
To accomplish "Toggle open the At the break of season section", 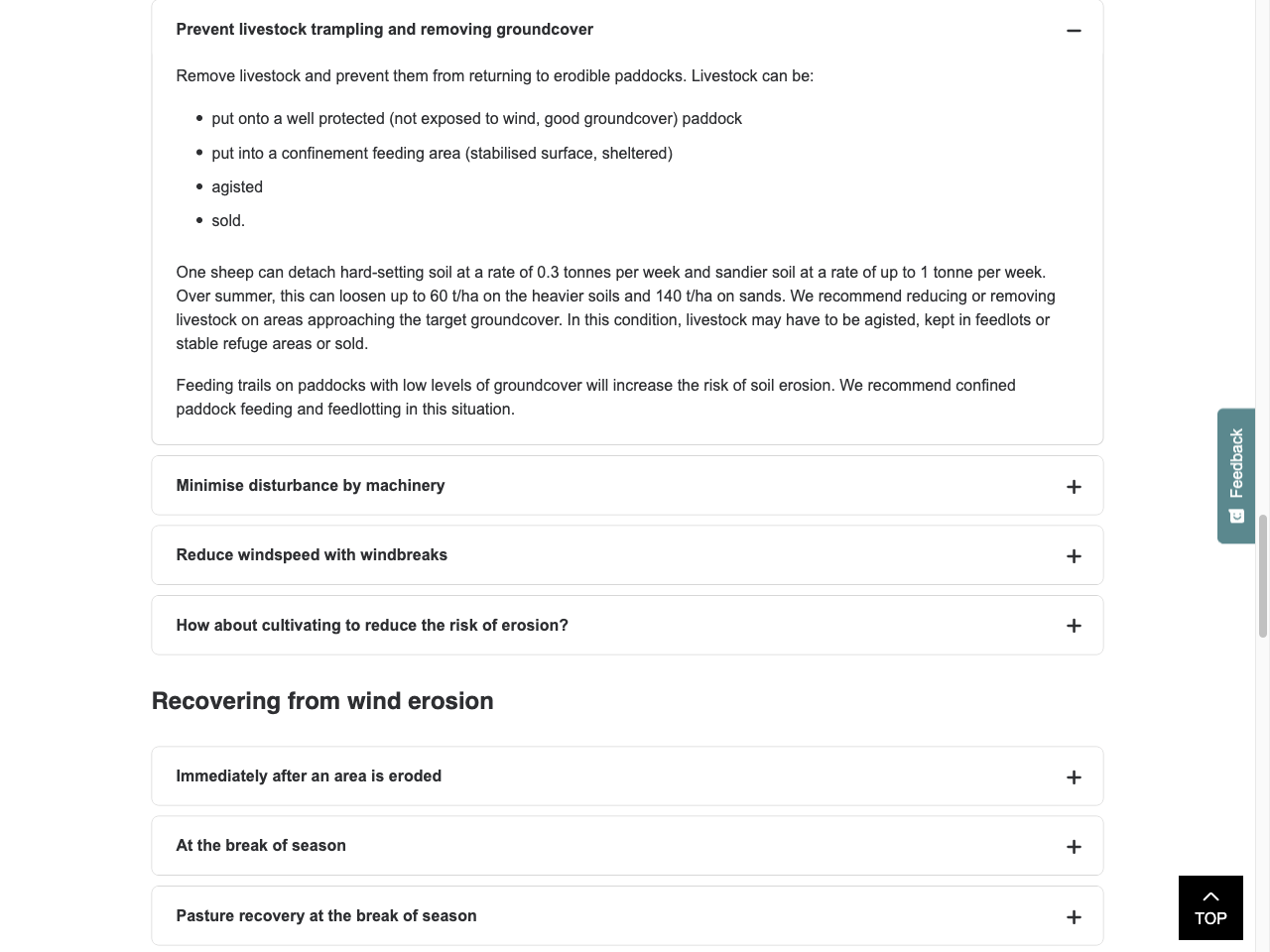I will pos(626,846).
